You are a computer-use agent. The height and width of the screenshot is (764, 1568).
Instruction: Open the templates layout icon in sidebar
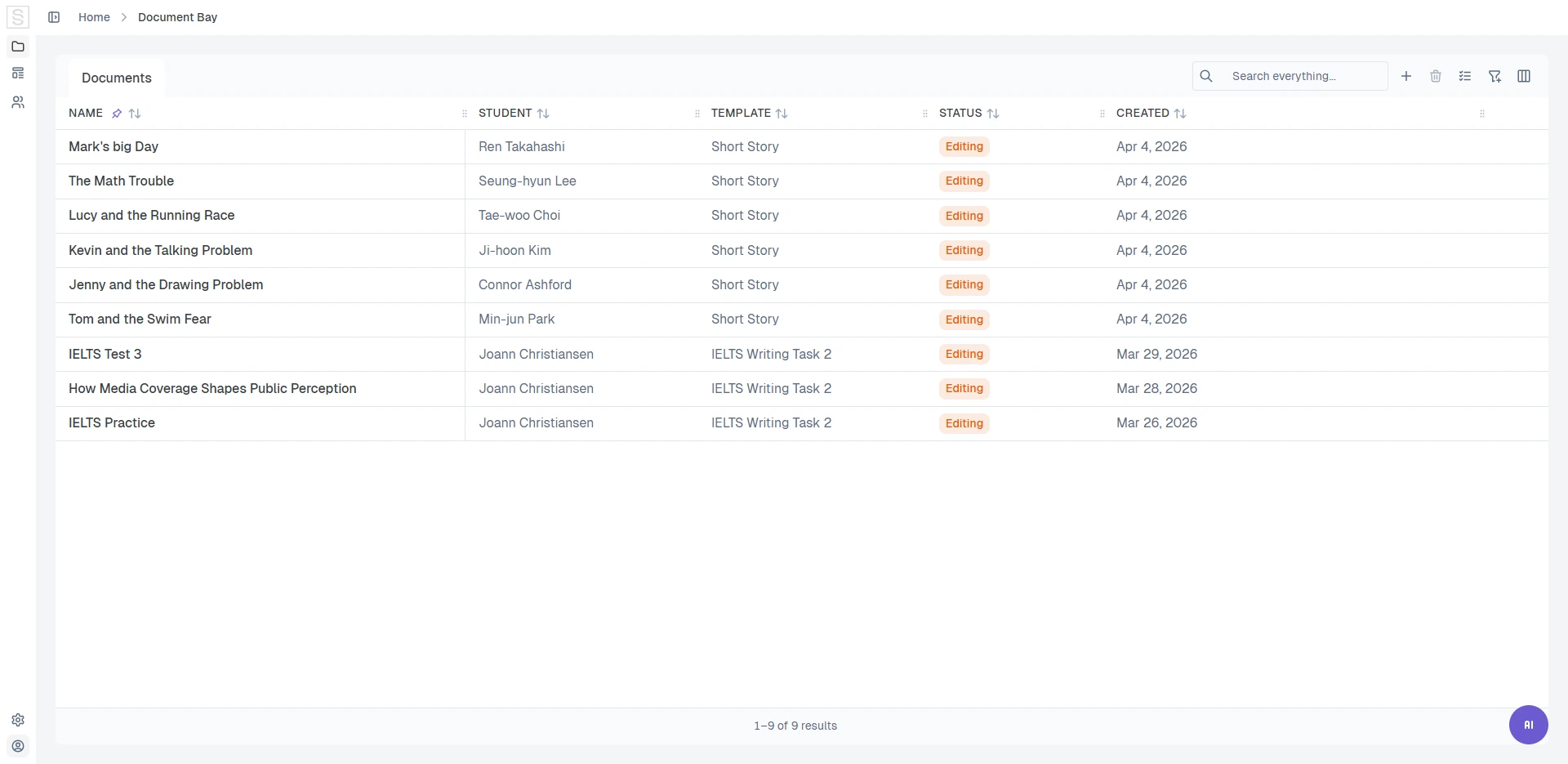tap(18, 74)
